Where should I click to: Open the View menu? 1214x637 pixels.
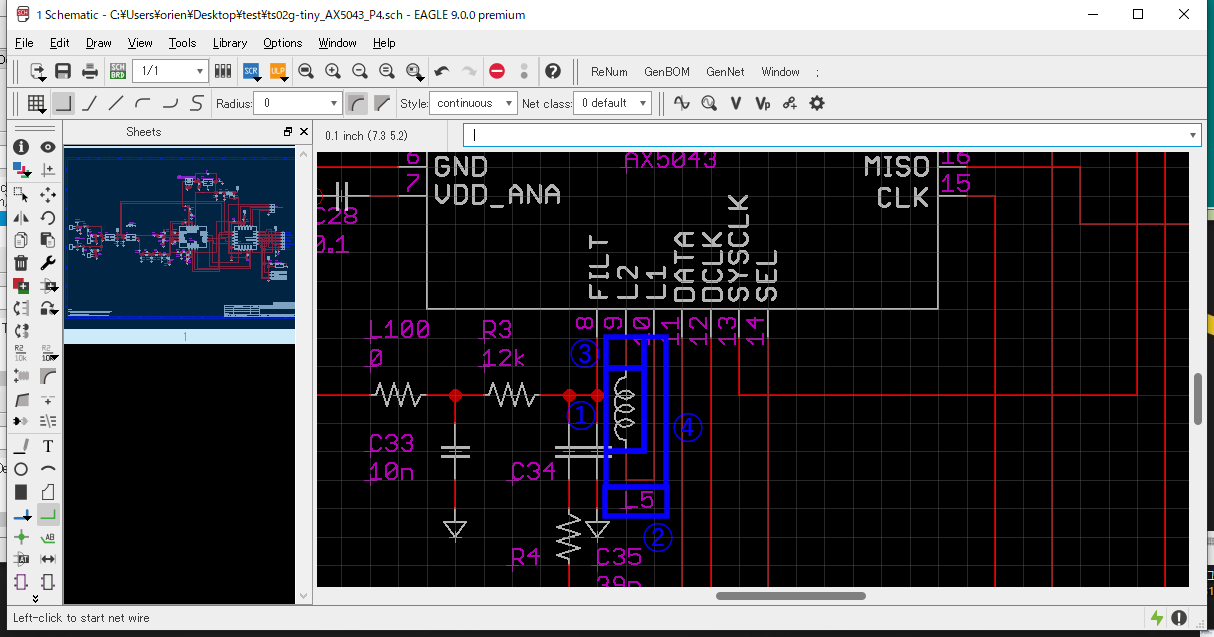140,43
